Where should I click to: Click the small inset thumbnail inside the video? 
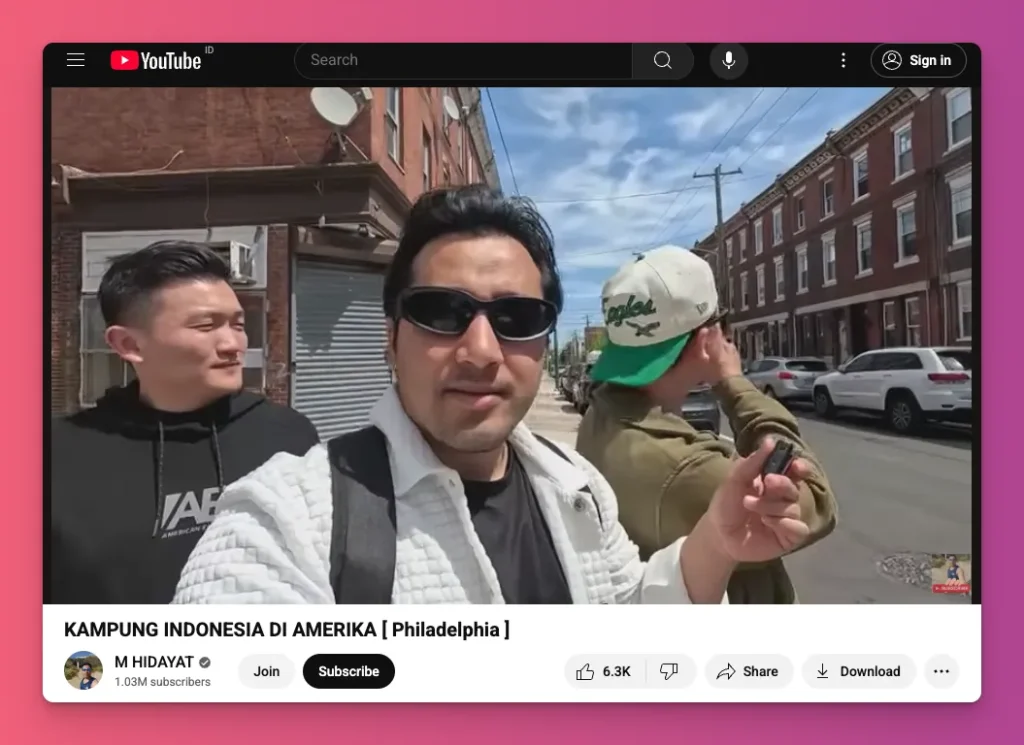pos(952,573)
